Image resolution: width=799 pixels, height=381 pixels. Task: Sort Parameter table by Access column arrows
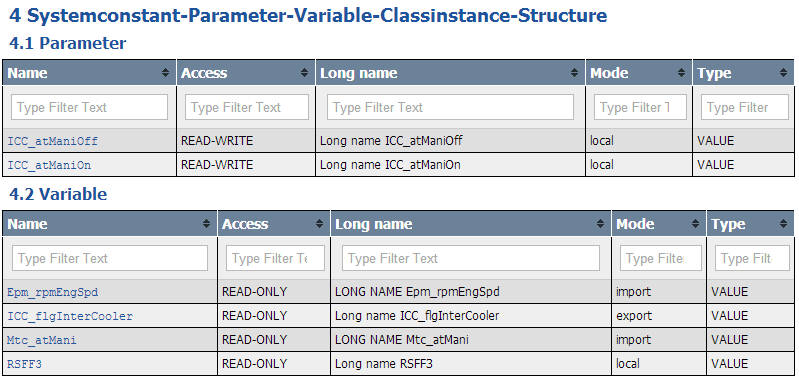tap(305, 73)
